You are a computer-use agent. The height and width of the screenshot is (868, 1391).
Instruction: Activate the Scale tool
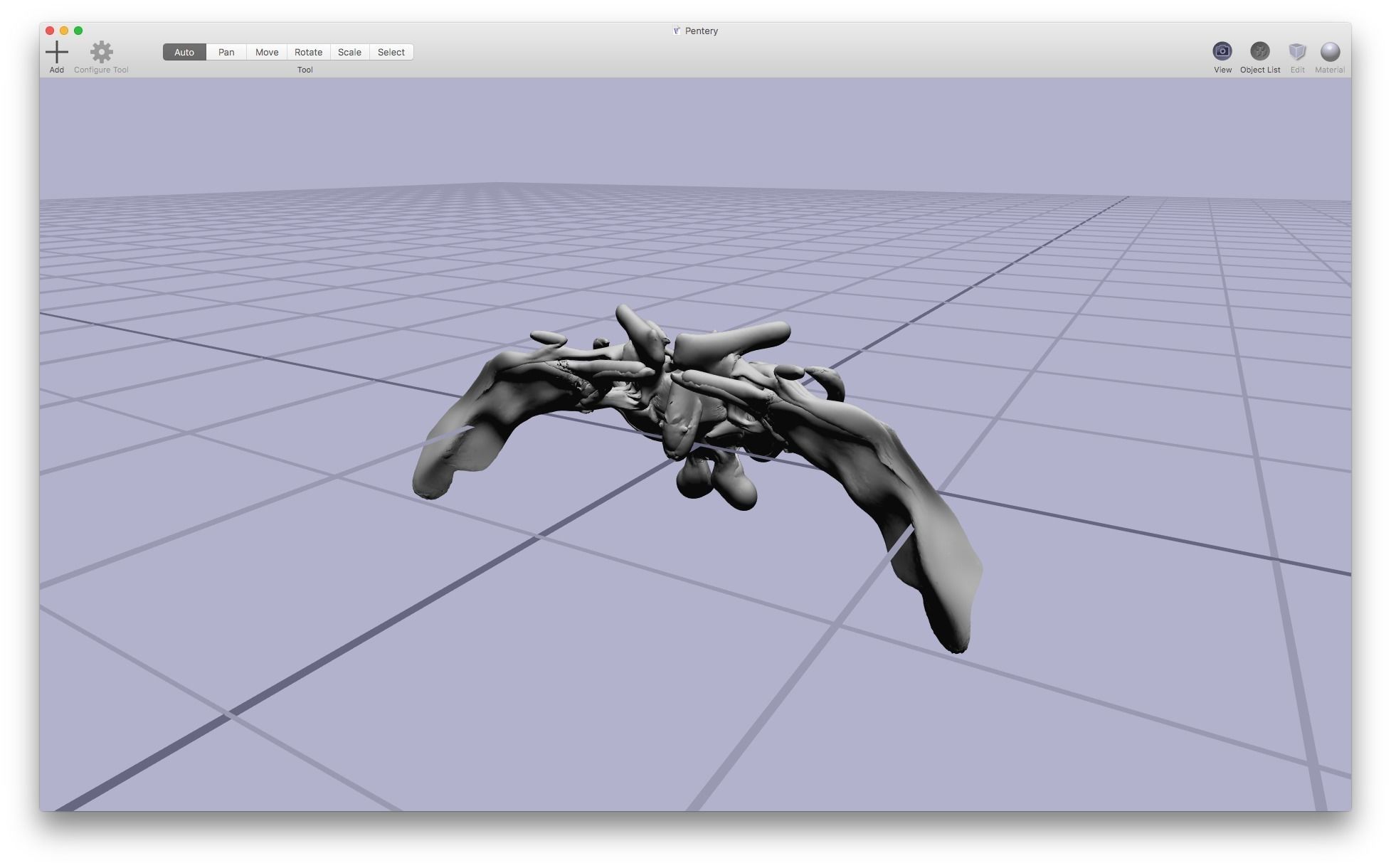[349, 52]
